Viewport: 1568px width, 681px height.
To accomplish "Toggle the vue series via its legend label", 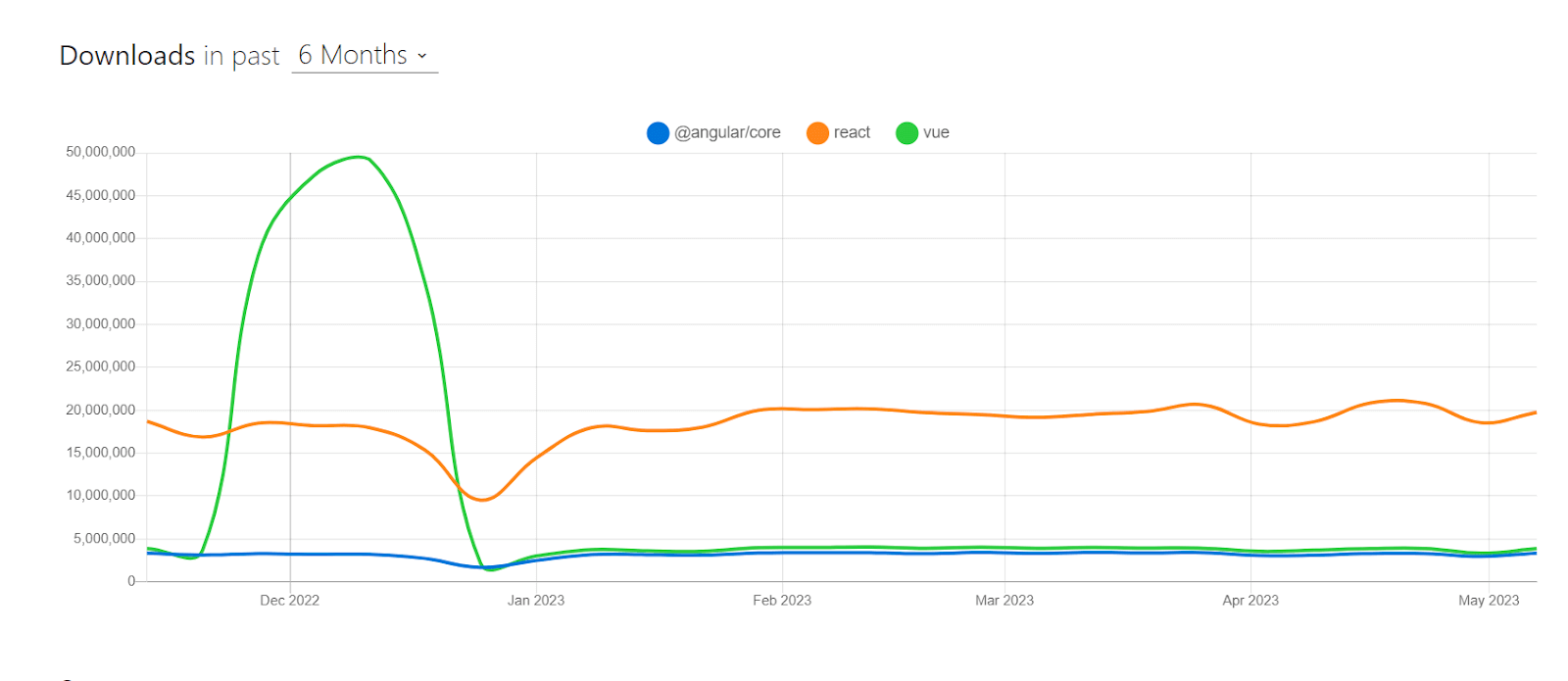I will pyautogui.click(x=936, y=132).
